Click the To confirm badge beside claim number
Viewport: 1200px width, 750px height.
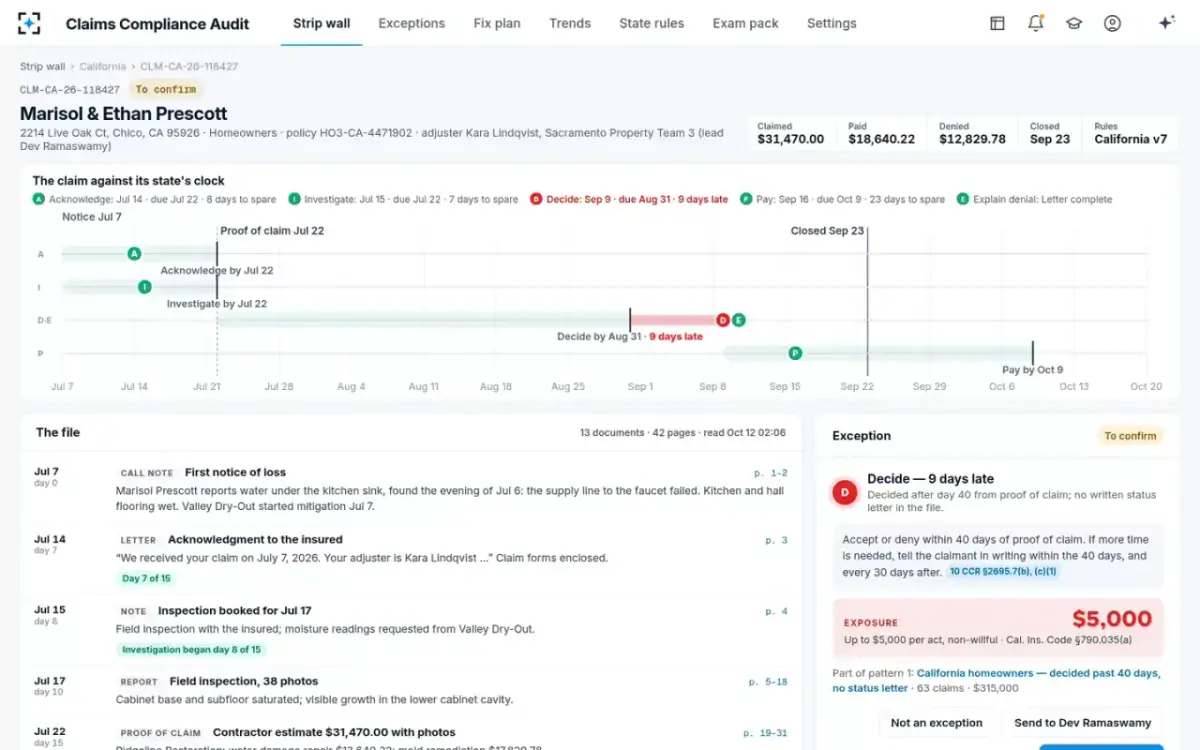click(x=165, y=89)
